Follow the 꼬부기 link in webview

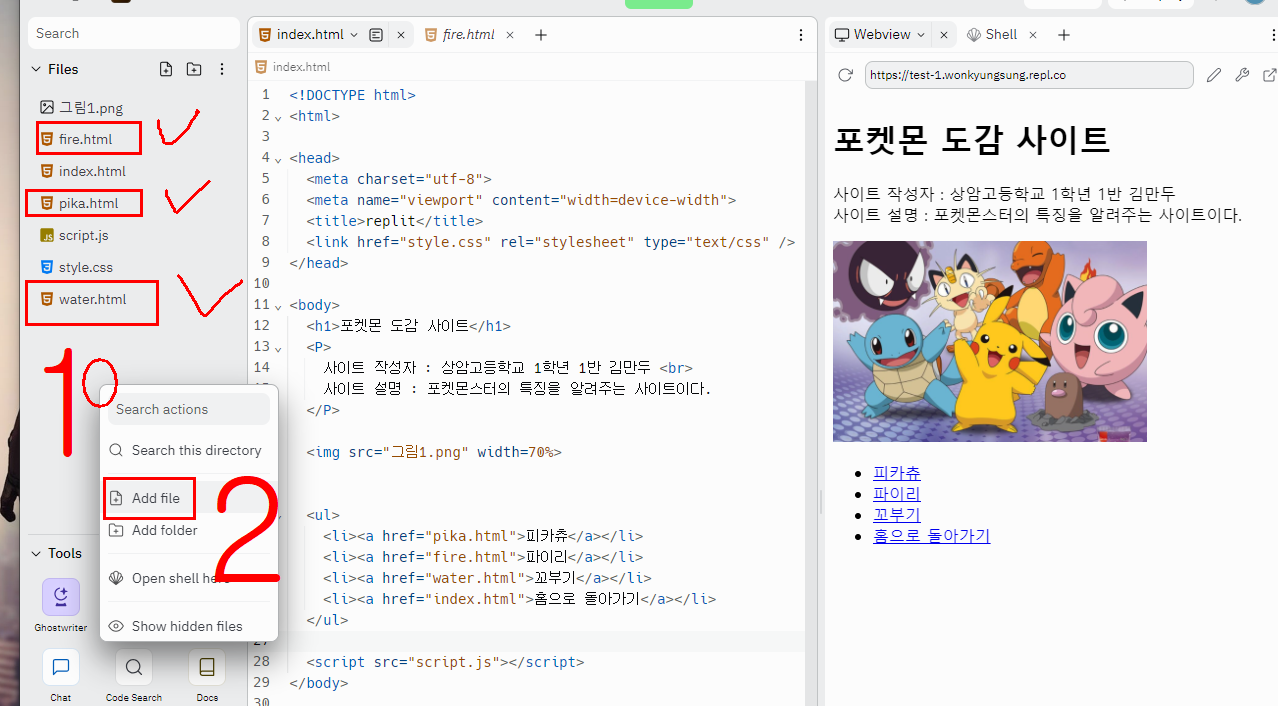(897, 515)
